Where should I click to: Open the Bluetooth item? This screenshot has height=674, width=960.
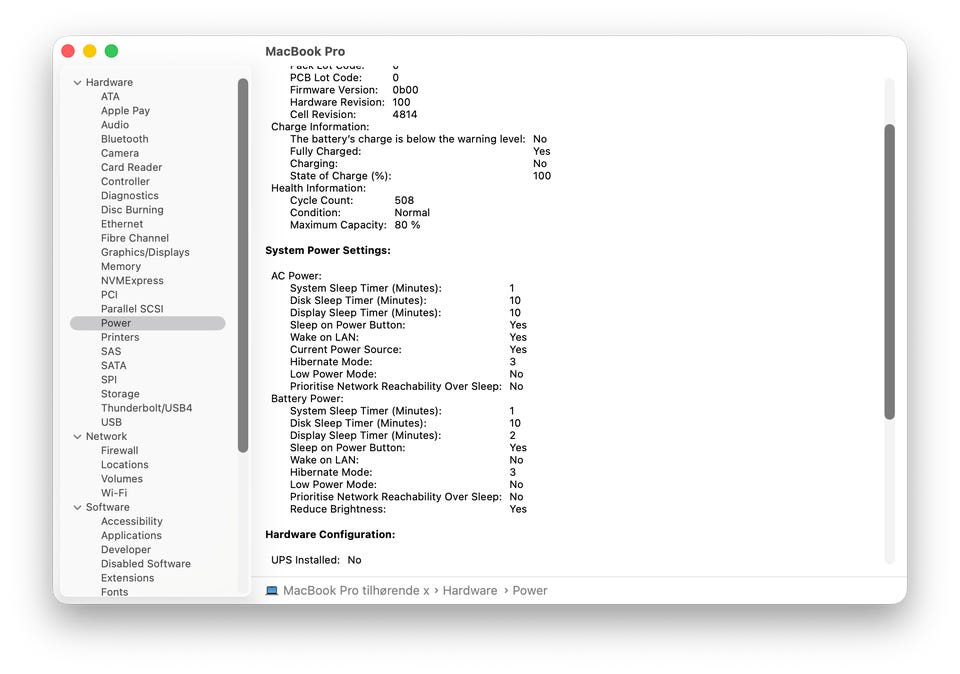tap(125, 139)
